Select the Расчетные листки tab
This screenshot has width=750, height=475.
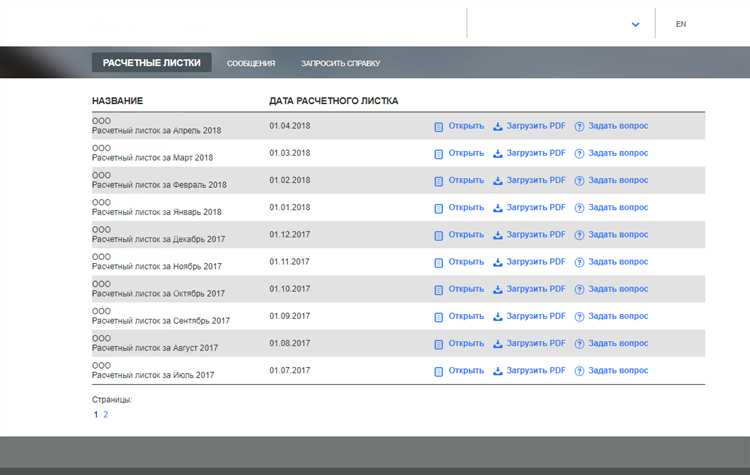tap(151, 63)
